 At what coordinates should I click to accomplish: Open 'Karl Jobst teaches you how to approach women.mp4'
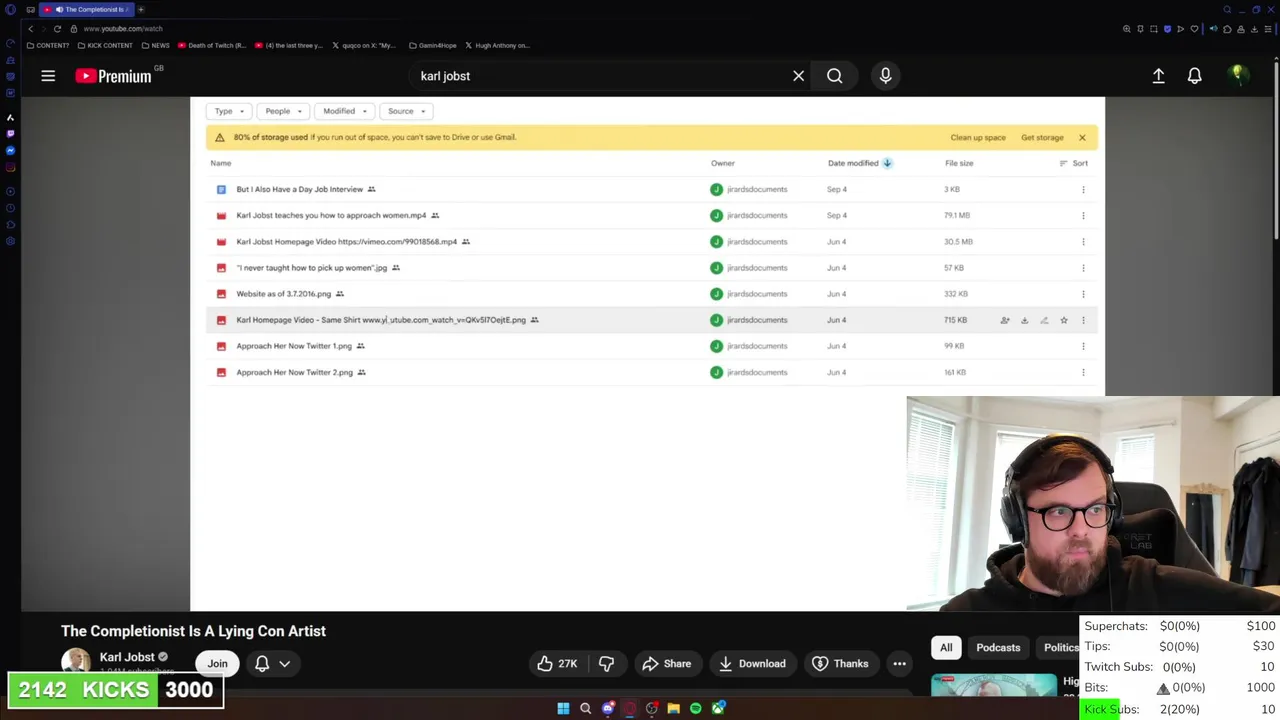point(331,215)
